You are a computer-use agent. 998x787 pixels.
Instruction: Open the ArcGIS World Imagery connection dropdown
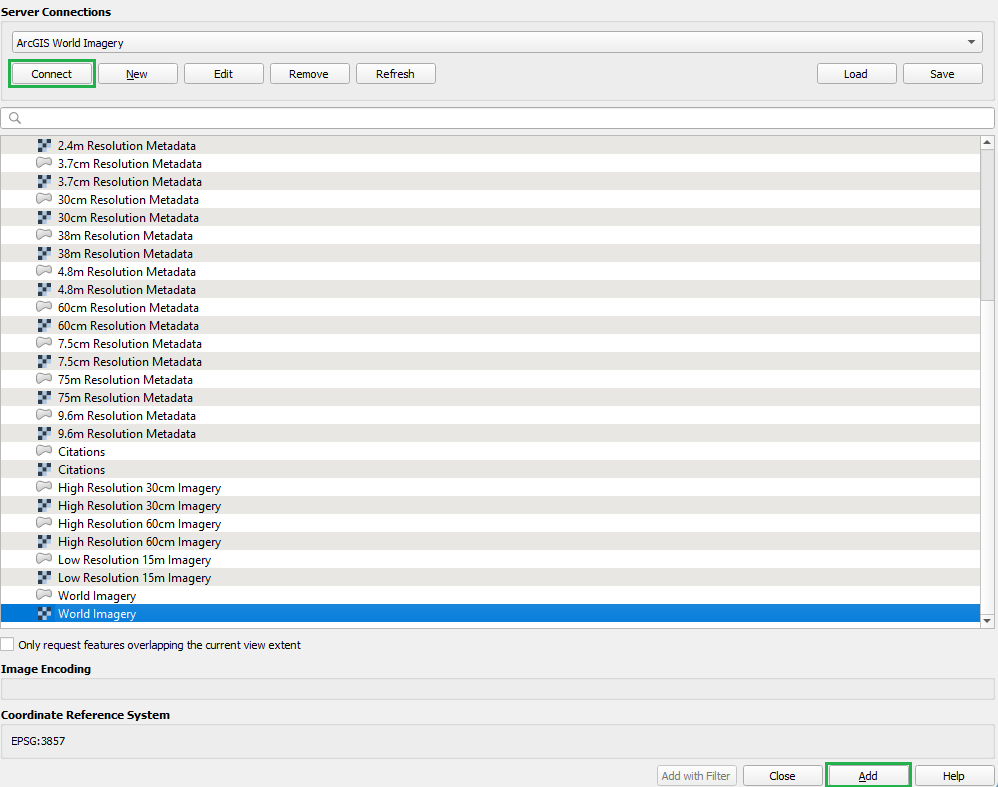(x=497, y=43)
